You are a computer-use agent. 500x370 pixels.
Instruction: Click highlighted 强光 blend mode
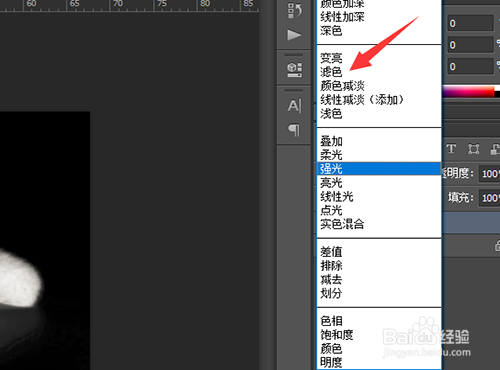coord(379,169)
